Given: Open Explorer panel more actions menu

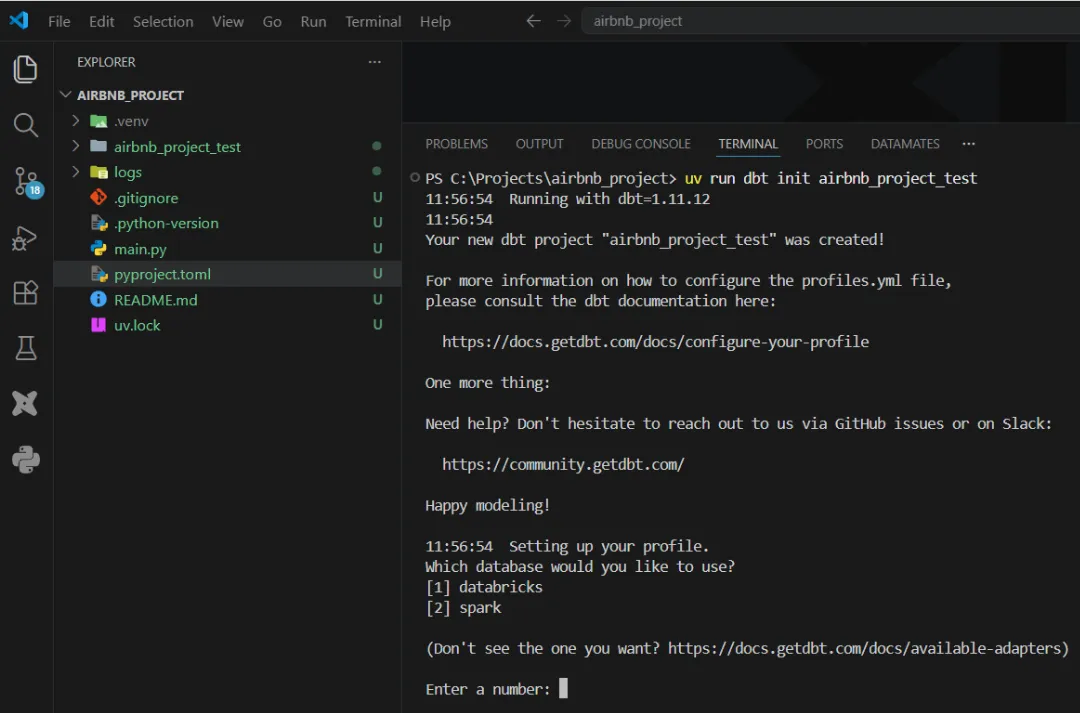Looking at the screenshot, I should (374, 62).
